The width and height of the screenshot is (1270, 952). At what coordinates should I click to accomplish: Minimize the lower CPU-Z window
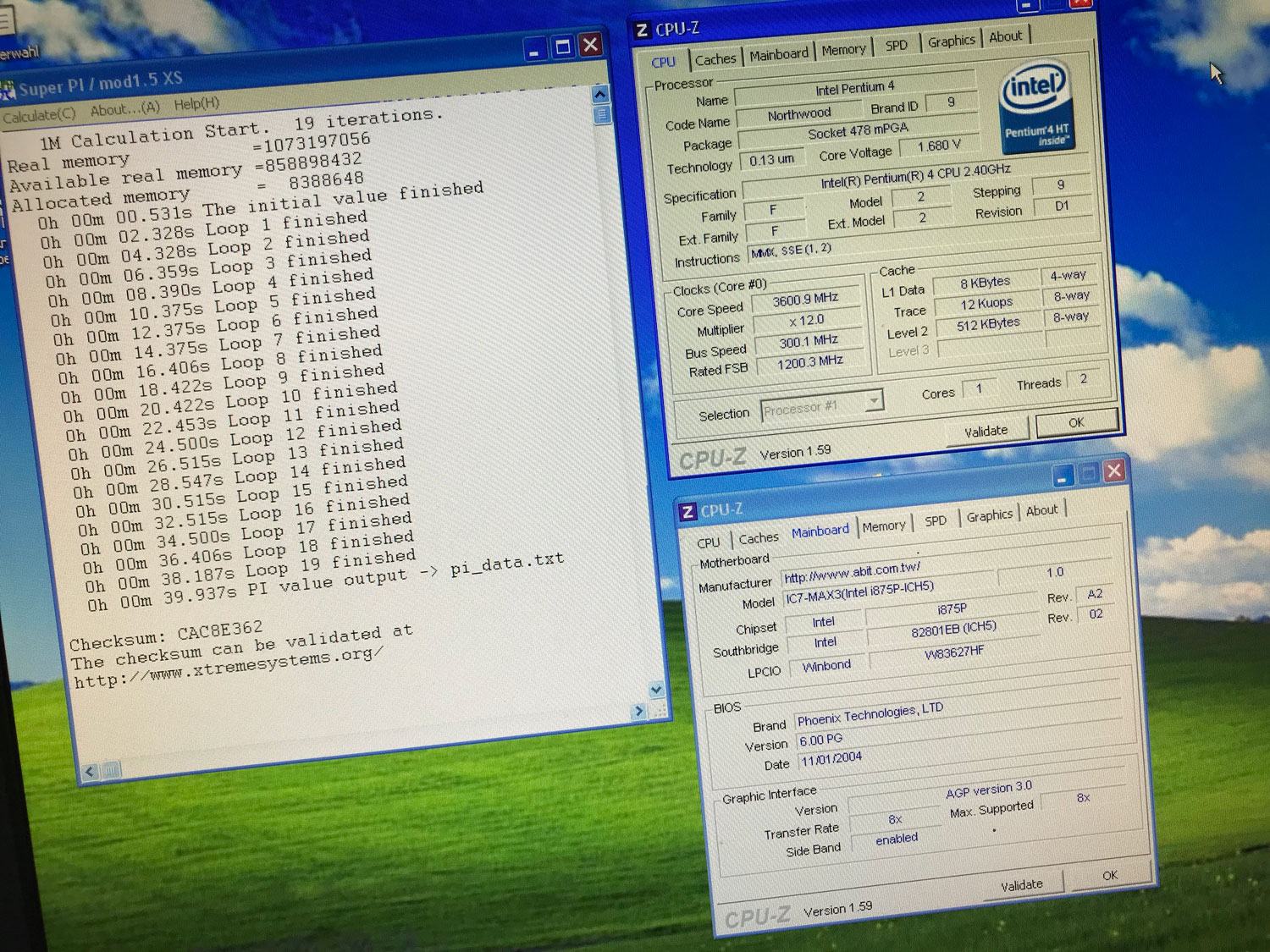(1063, 476)
